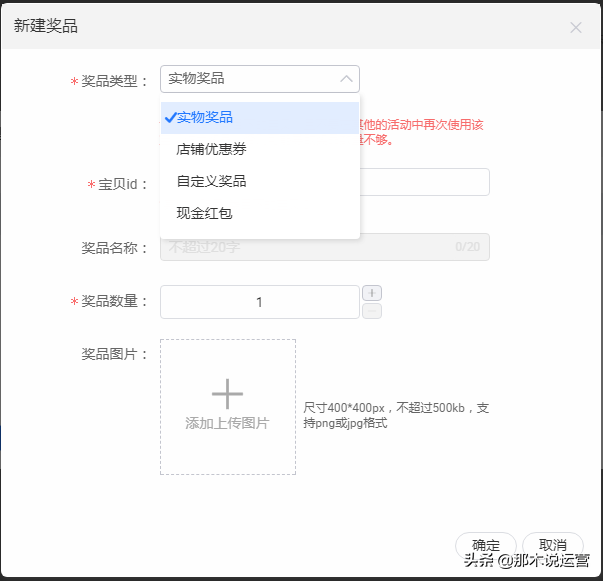Click the plus icon to upload image

point(227,394)
